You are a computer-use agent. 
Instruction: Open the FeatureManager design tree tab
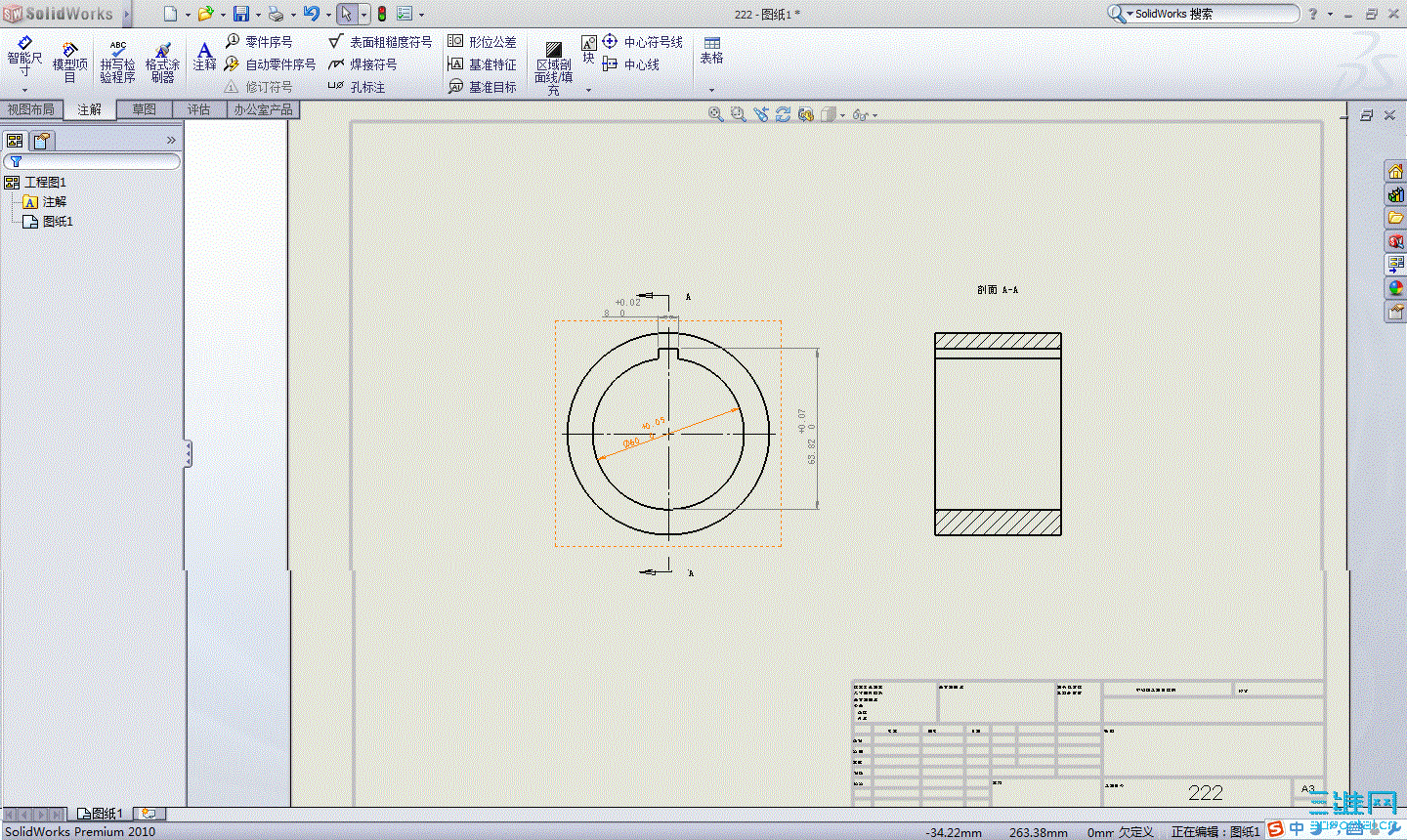click(x=15, y=141)
